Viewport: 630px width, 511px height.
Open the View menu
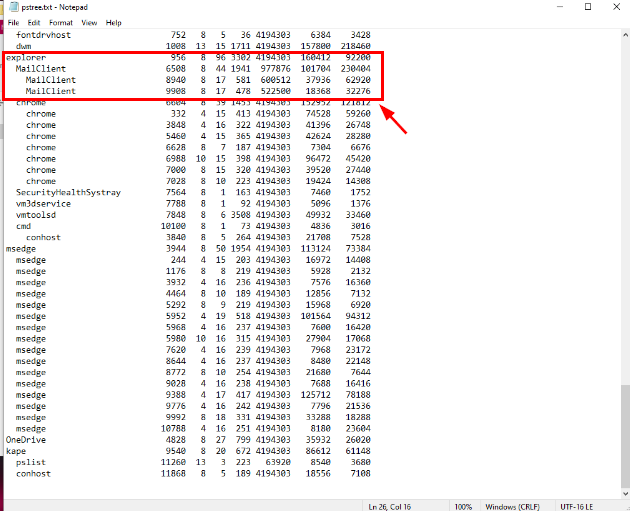[x=89, y=23]
